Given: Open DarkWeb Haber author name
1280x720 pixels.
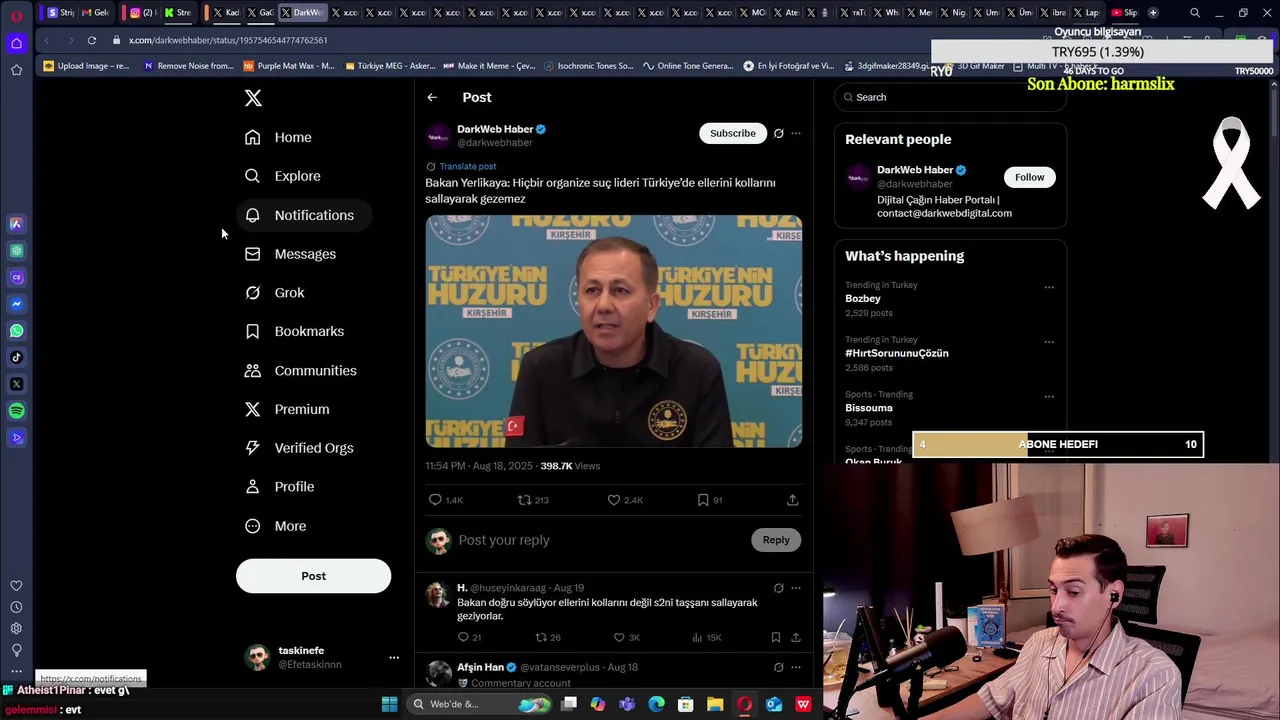Looking at the screenshot, I should click(x=495, y=129).
